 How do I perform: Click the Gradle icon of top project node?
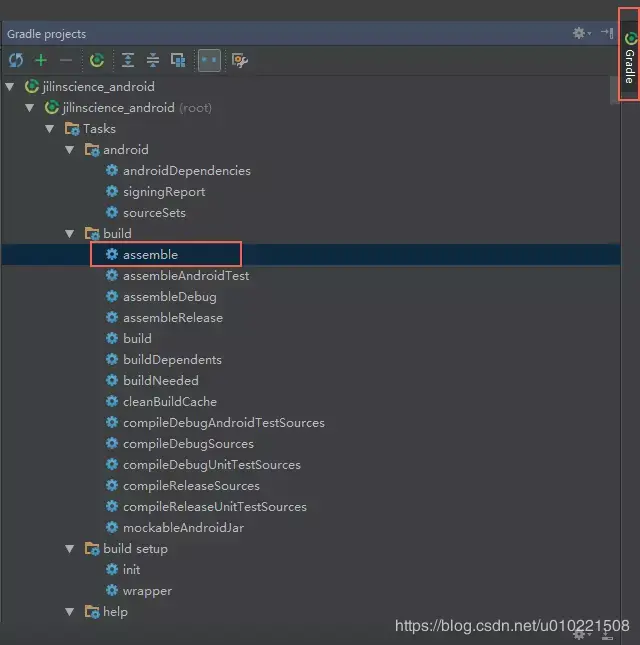[x=32, y=86]
